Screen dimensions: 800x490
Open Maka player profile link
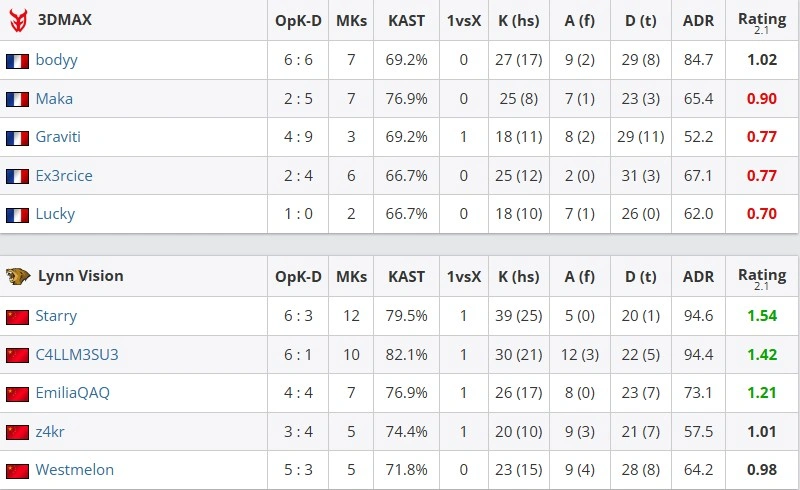click(54, 98)
